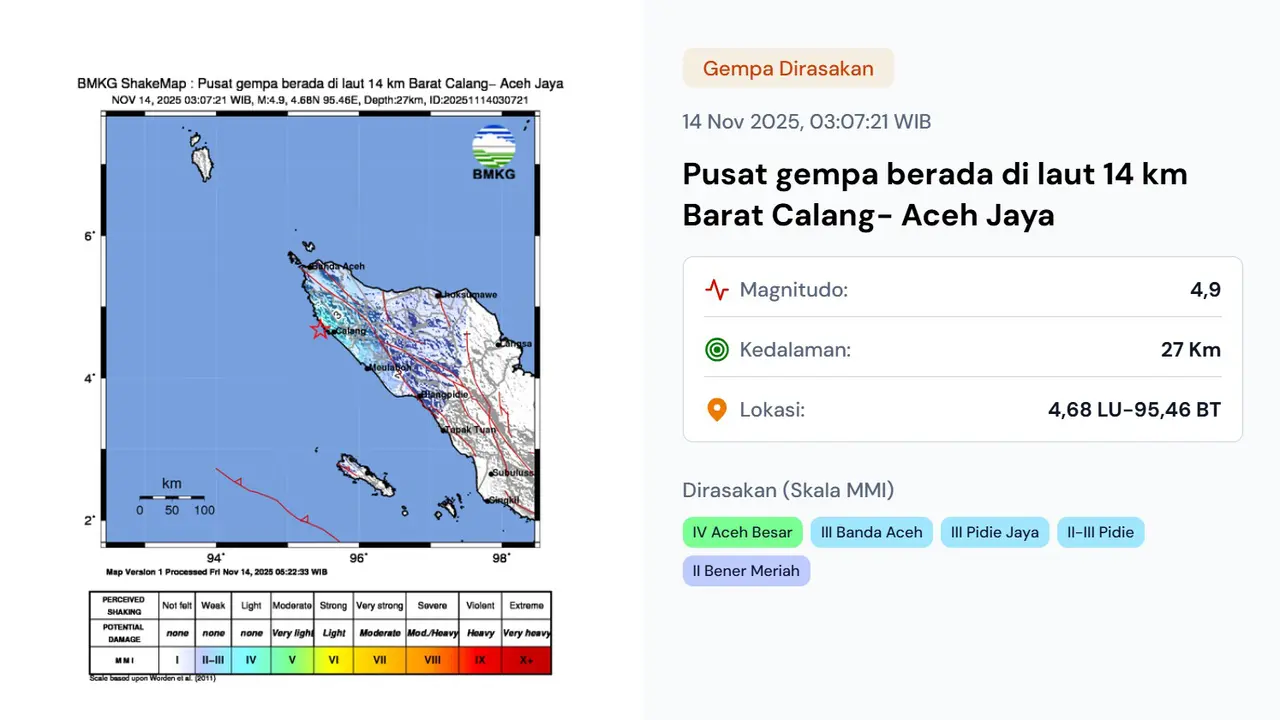Click the red magnitude waveform icon
Image resolution: width=1280 pixels, height=720 pixels.
coord(717,290)
